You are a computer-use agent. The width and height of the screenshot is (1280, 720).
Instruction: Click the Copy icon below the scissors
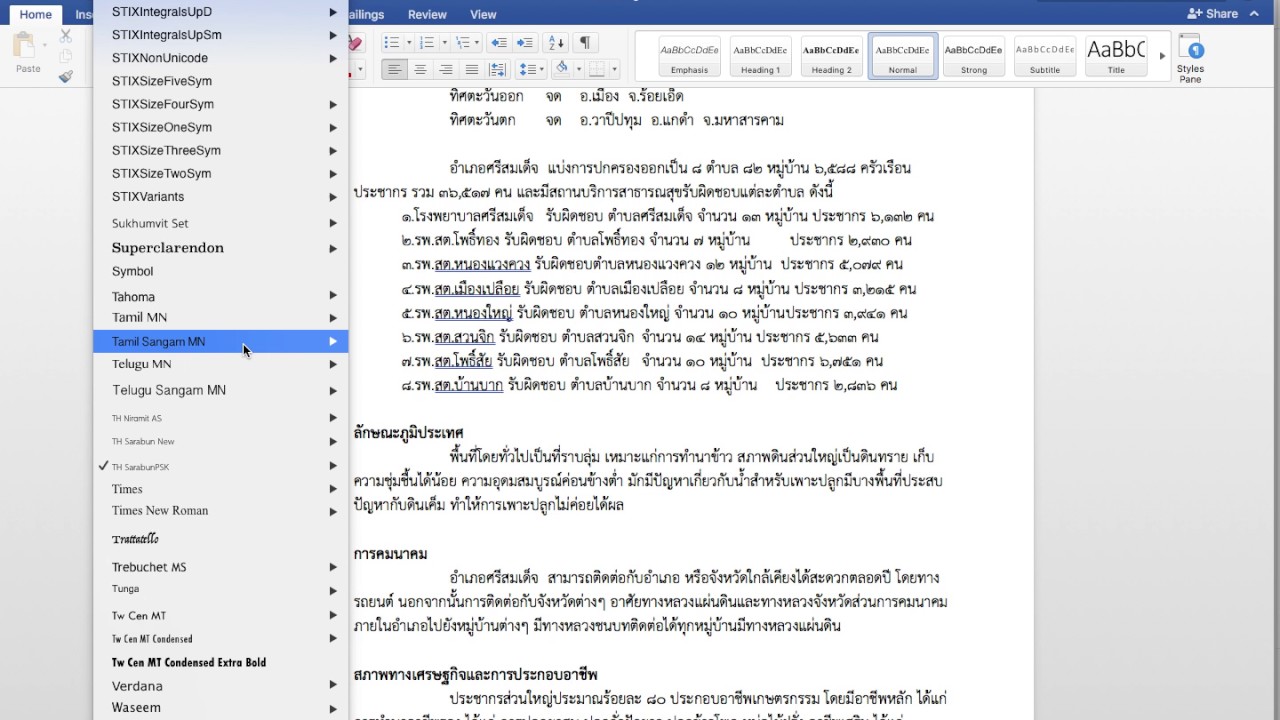tap(66, 55)
